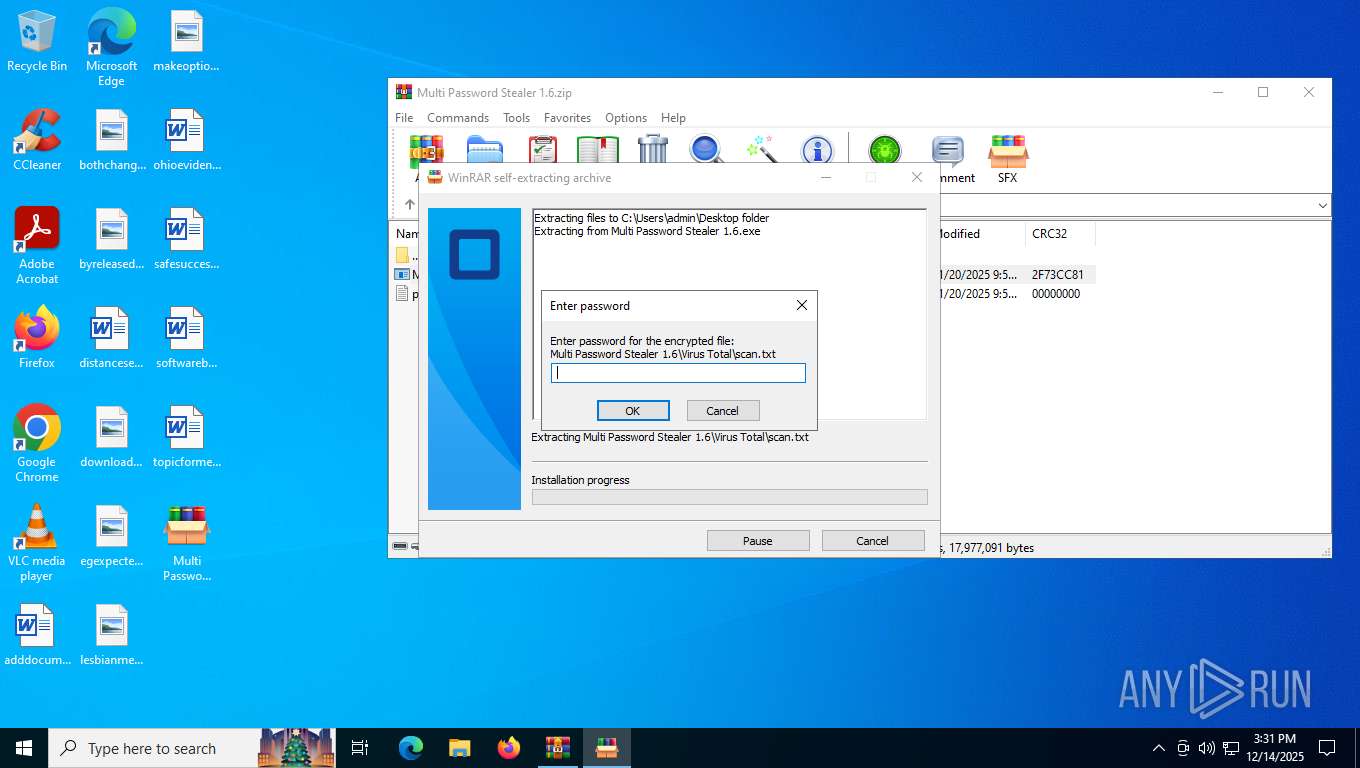The image size is (1360, 768).
Task: Click the Comment toolbar icon in WinRAR
Action: coord(947,160)
